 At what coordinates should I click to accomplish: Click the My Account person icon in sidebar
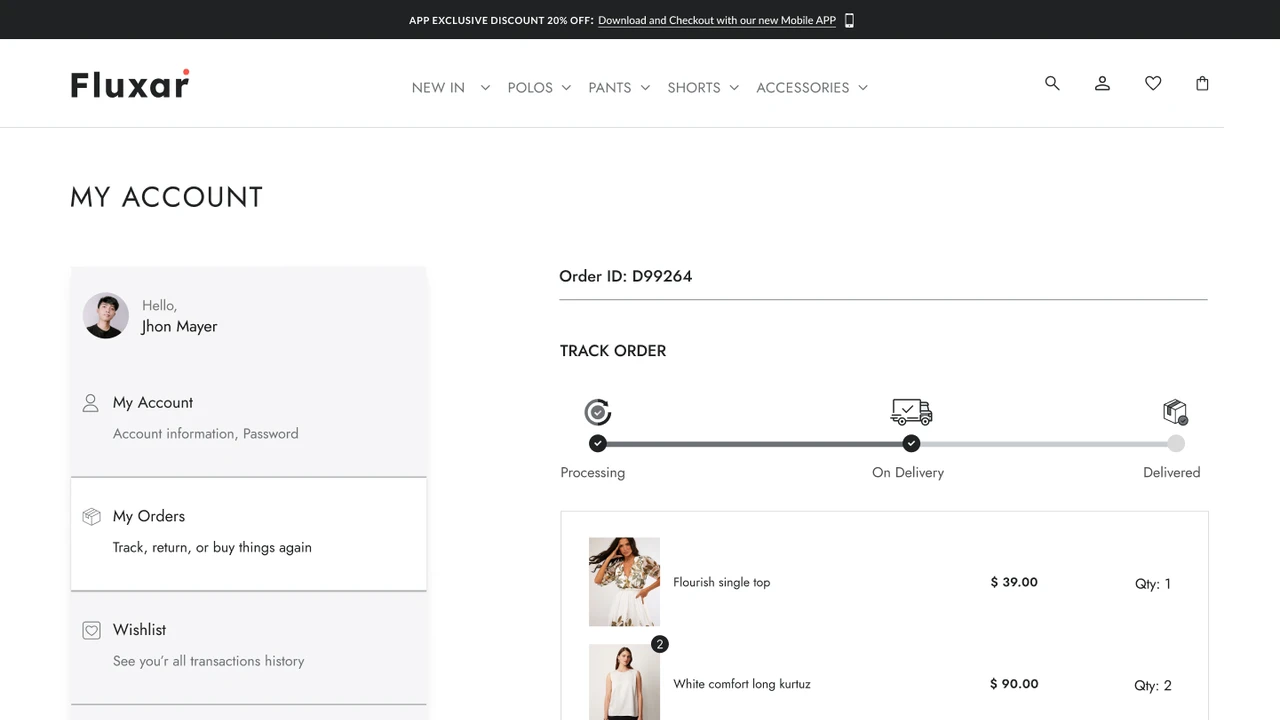(x=91, y=403)
